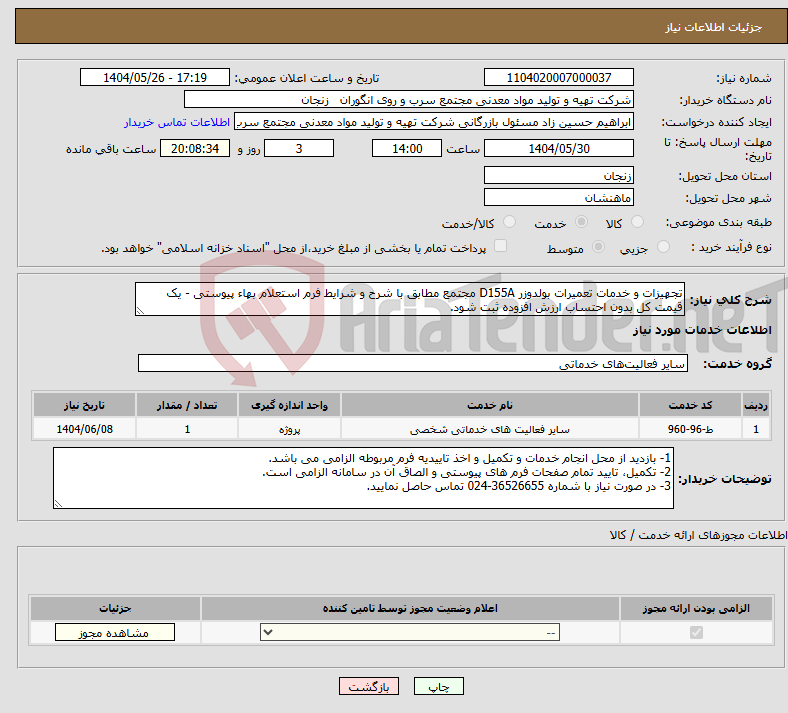The width and height of the screenshot is (788, 713).
Task: Click response deadline date 1404/05/30
Action: coord(558,148)
